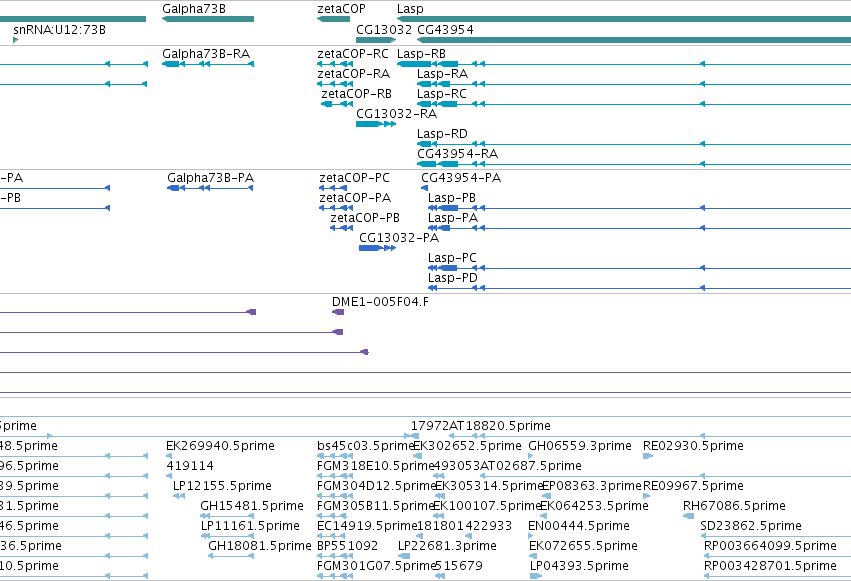This screenshot has height=581, width=851.
Task: Open the zetaCOP-RB transcript
Action: pos(337,104)
